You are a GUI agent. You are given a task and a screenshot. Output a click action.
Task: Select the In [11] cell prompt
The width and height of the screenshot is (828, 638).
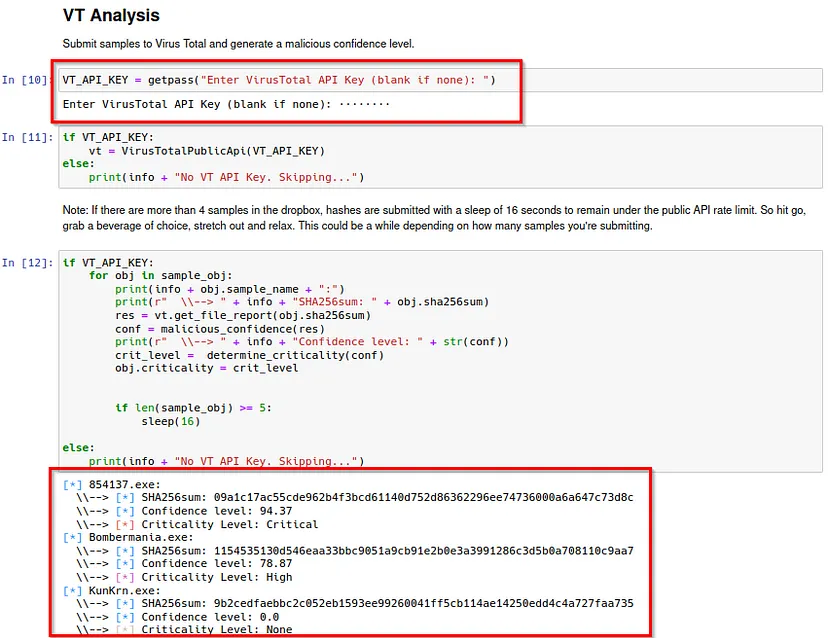pyautogui.click(x=25, y=137)
